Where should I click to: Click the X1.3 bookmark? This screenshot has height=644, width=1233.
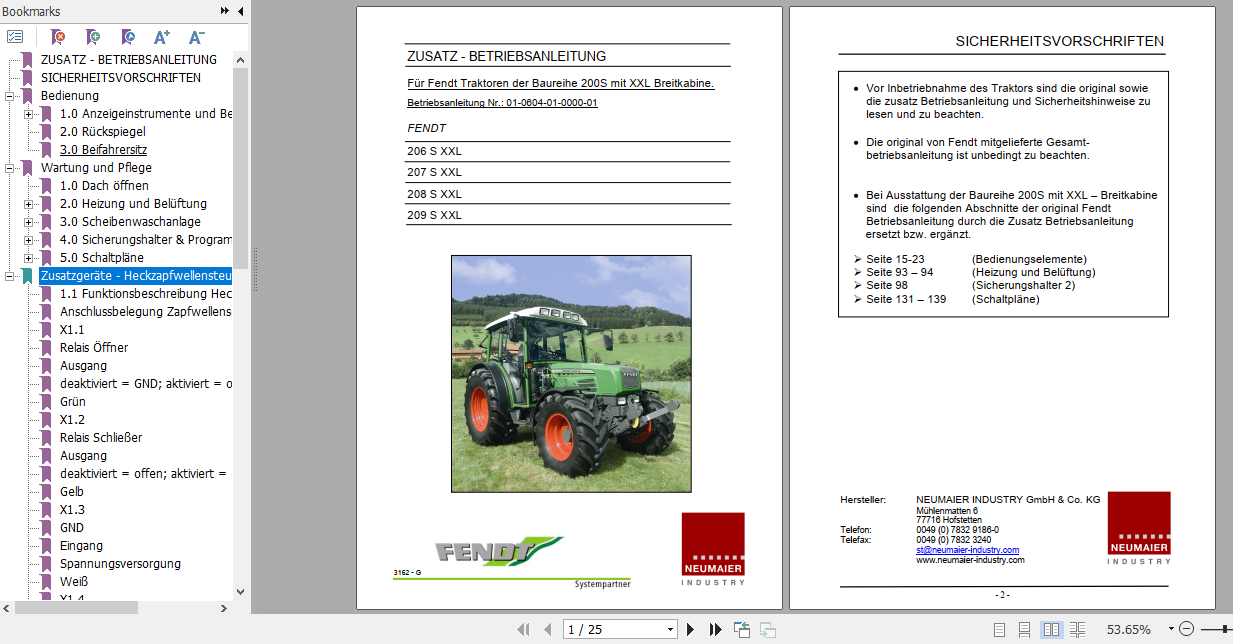pos(72,510)
